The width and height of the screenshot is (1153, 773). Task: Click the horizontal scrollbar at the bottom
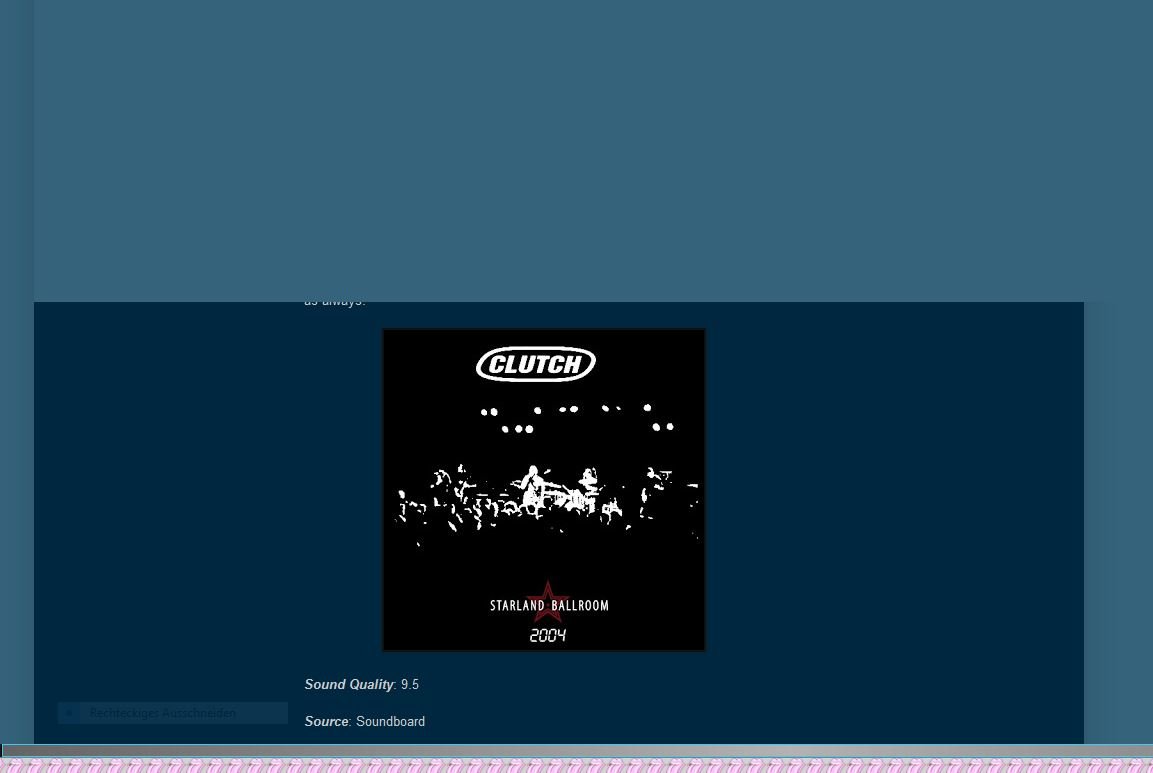coord(576,751)
